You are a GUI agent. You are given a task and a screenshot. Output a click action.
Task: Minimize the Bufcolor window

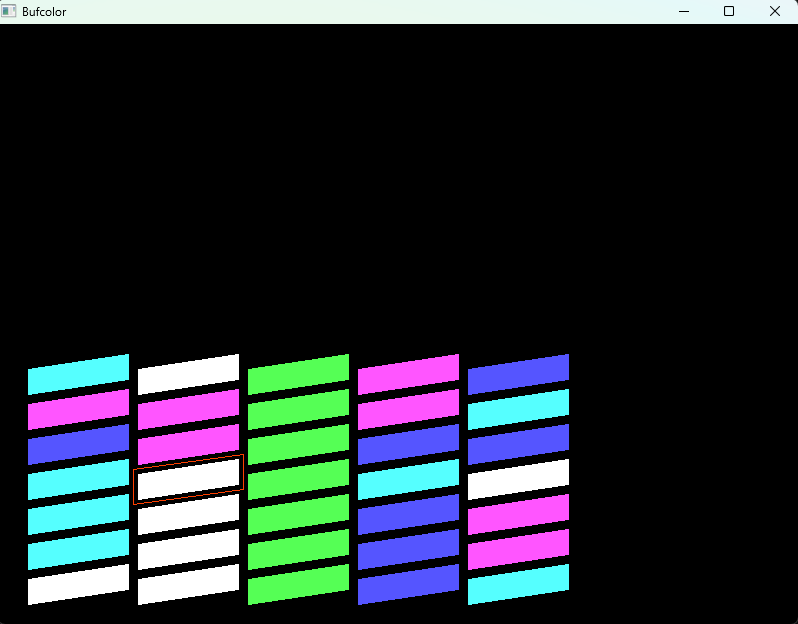[684, 11]
